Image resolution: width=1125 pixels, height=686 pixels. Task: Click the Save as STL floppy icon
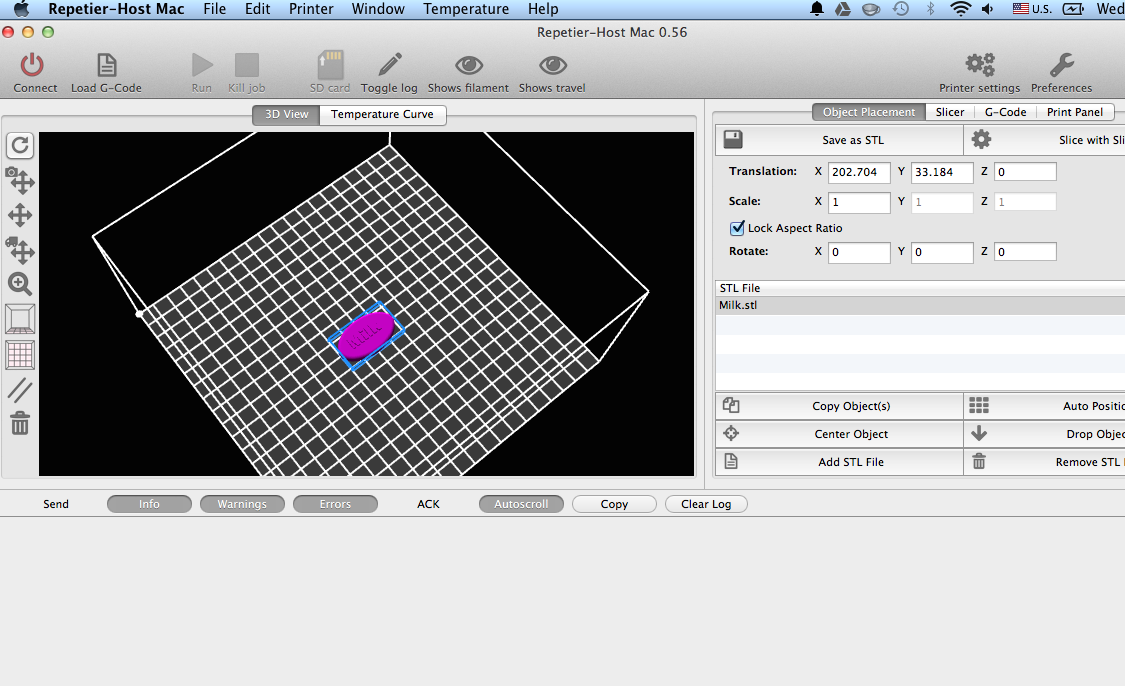point(733,139)
